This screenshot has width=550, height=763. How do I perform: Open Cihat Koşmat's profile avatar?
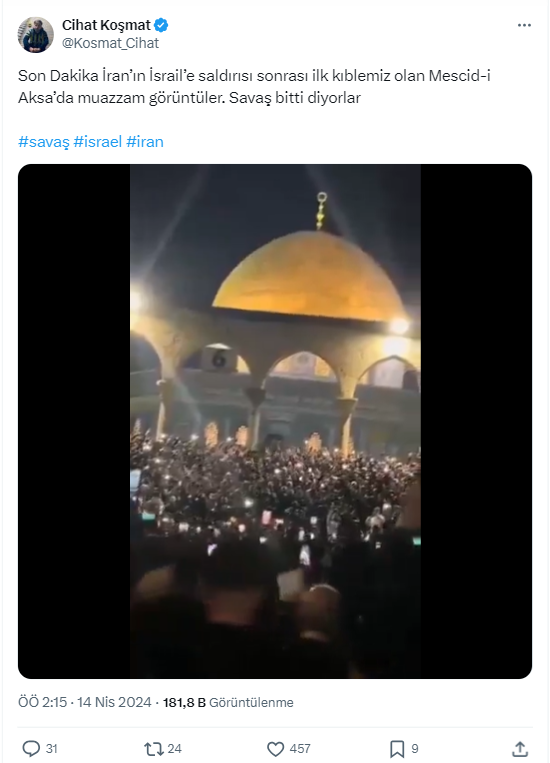[36, 35]
